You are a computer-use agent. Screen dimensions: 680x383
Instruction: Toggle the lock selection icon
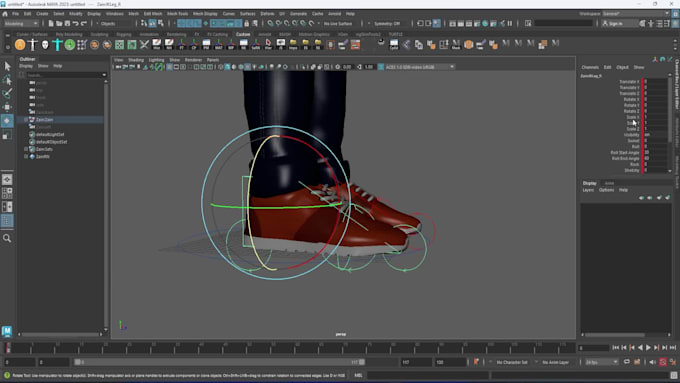[246, 23]
